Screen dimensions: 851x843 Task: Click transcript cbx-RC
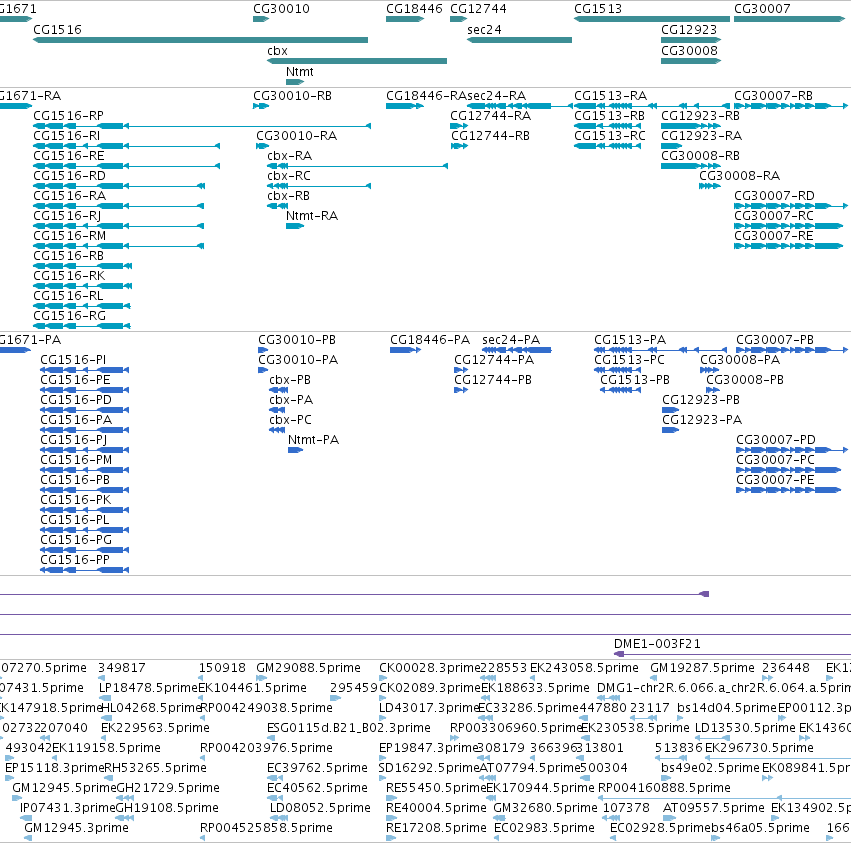[x=289, y=176]
